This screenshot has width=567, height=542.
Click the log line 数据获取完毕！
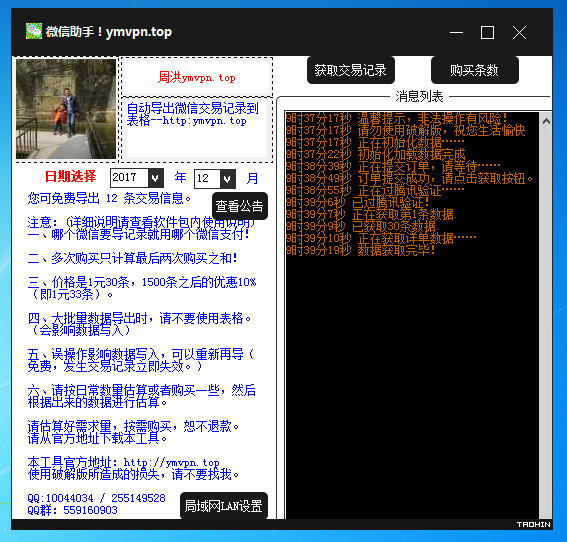361,250
